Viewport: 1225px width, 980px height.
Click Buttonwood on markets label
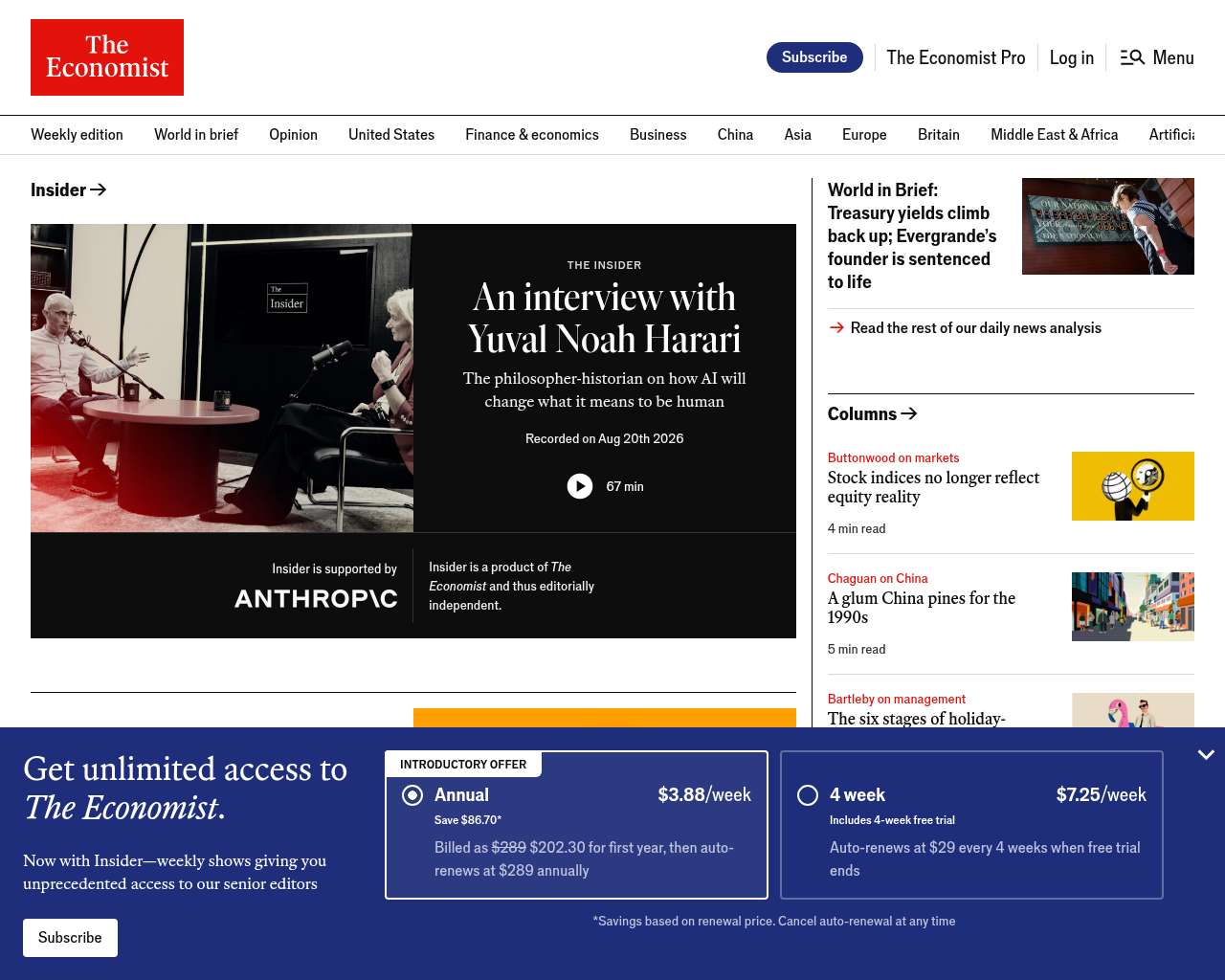893,458
